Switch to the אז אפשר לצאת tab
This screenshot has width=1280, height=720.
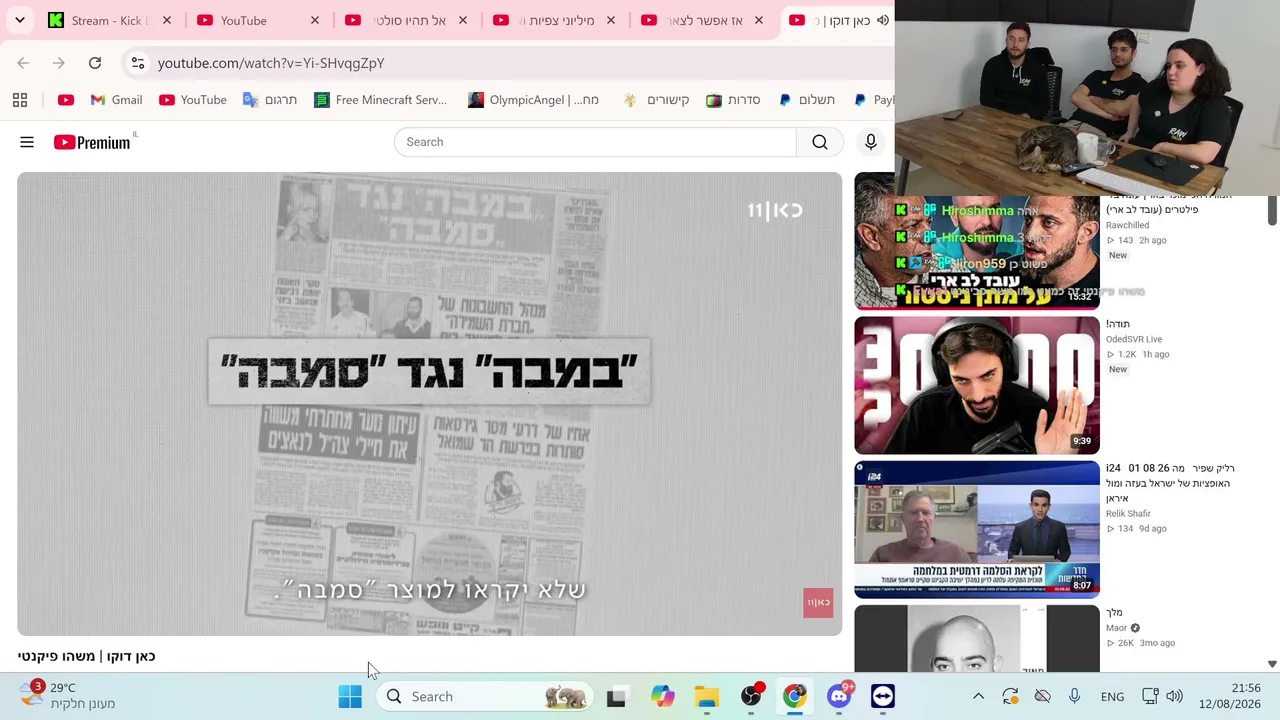tap(703, 20)
